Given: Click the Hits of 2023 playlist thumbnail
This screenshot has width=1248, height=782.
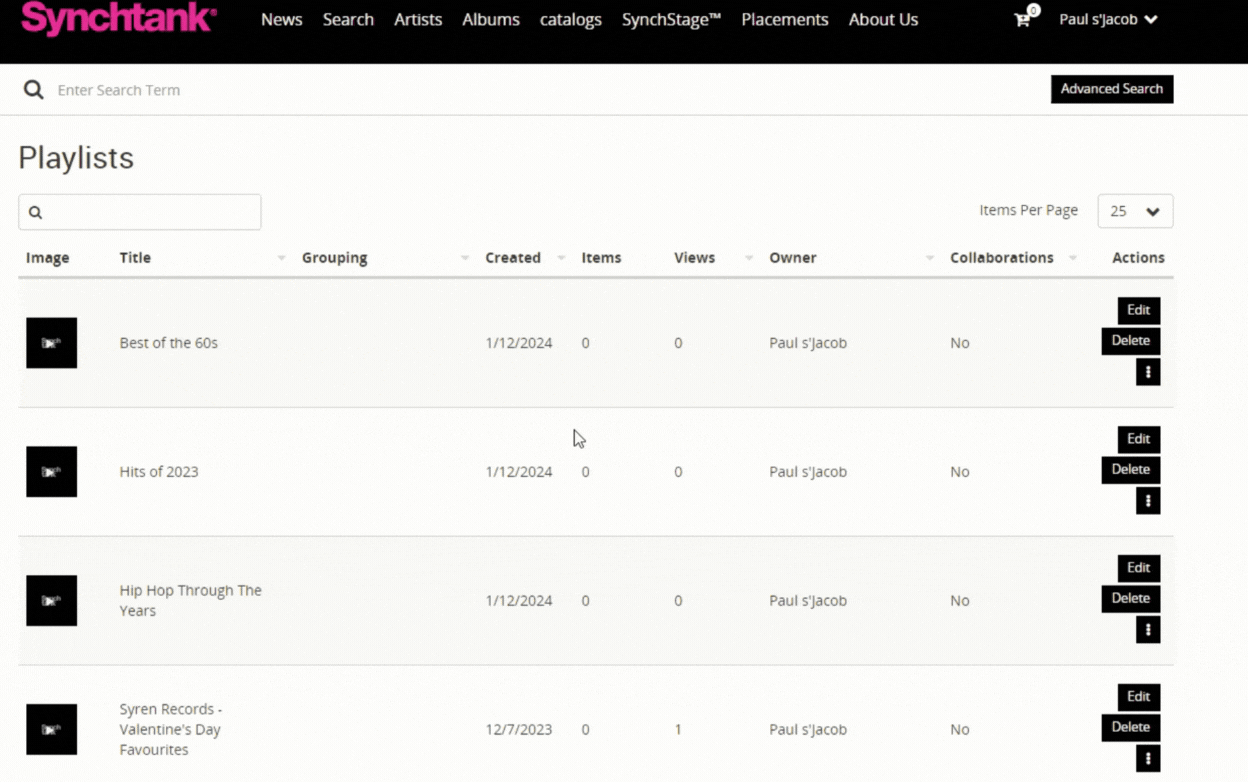Looking at the screenshot, I should [x=52, y=472].
